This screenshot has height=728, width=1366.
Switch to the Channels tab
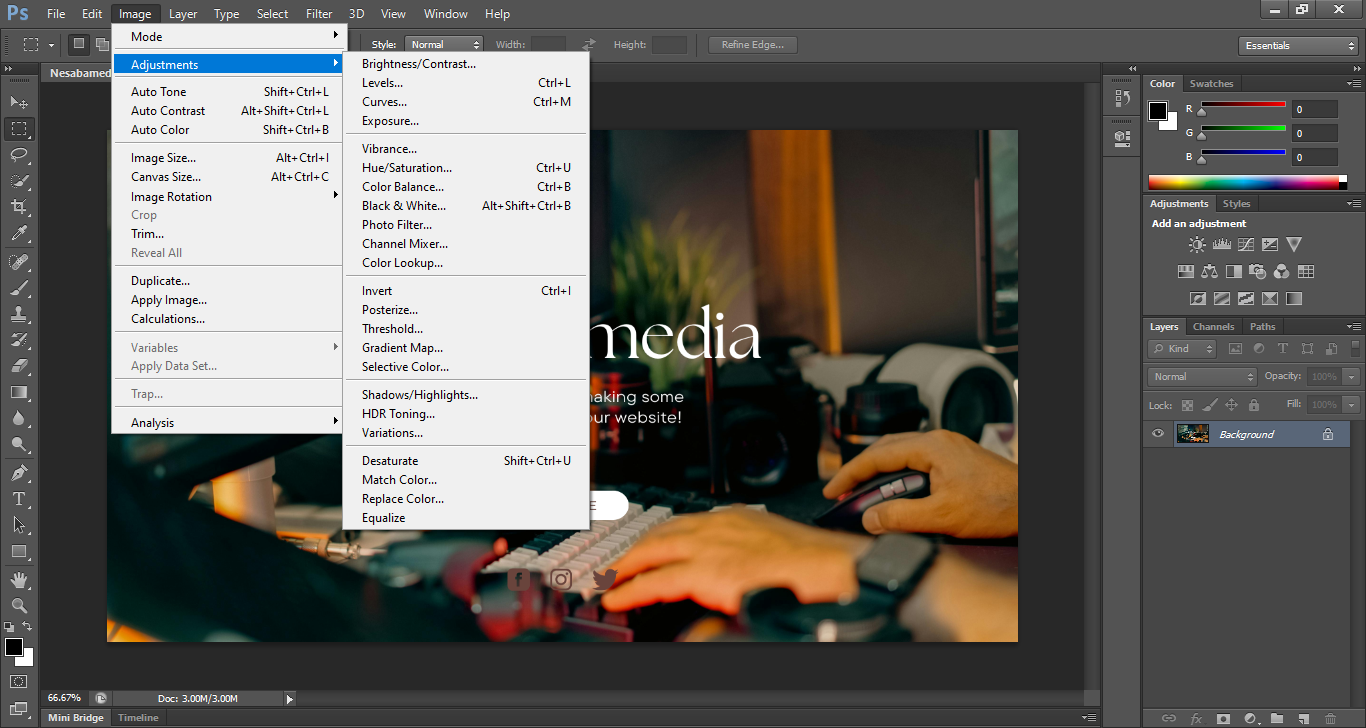point(1213,327)
